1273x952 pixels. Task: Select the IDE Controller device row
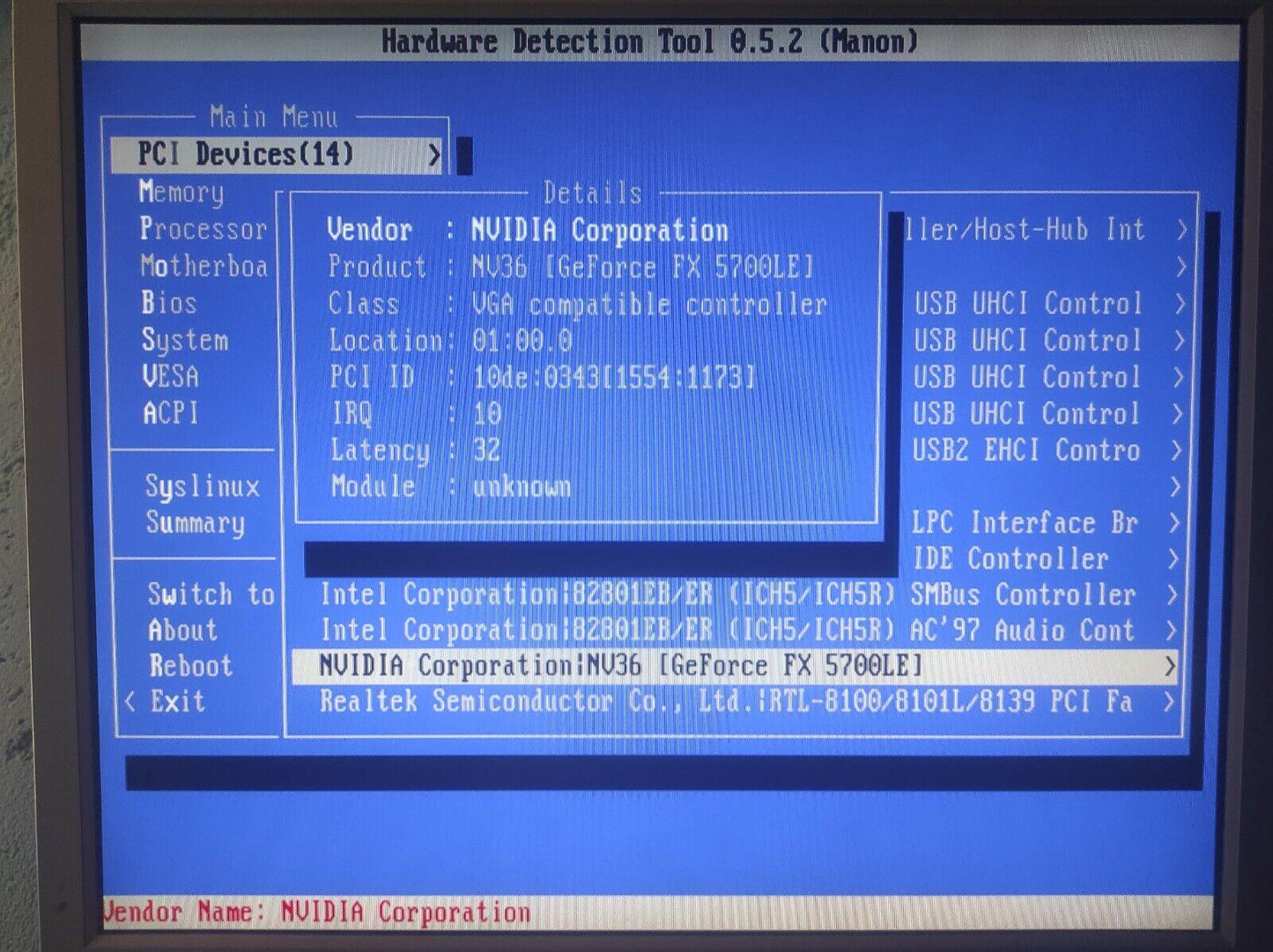(x=1010, y=559)
